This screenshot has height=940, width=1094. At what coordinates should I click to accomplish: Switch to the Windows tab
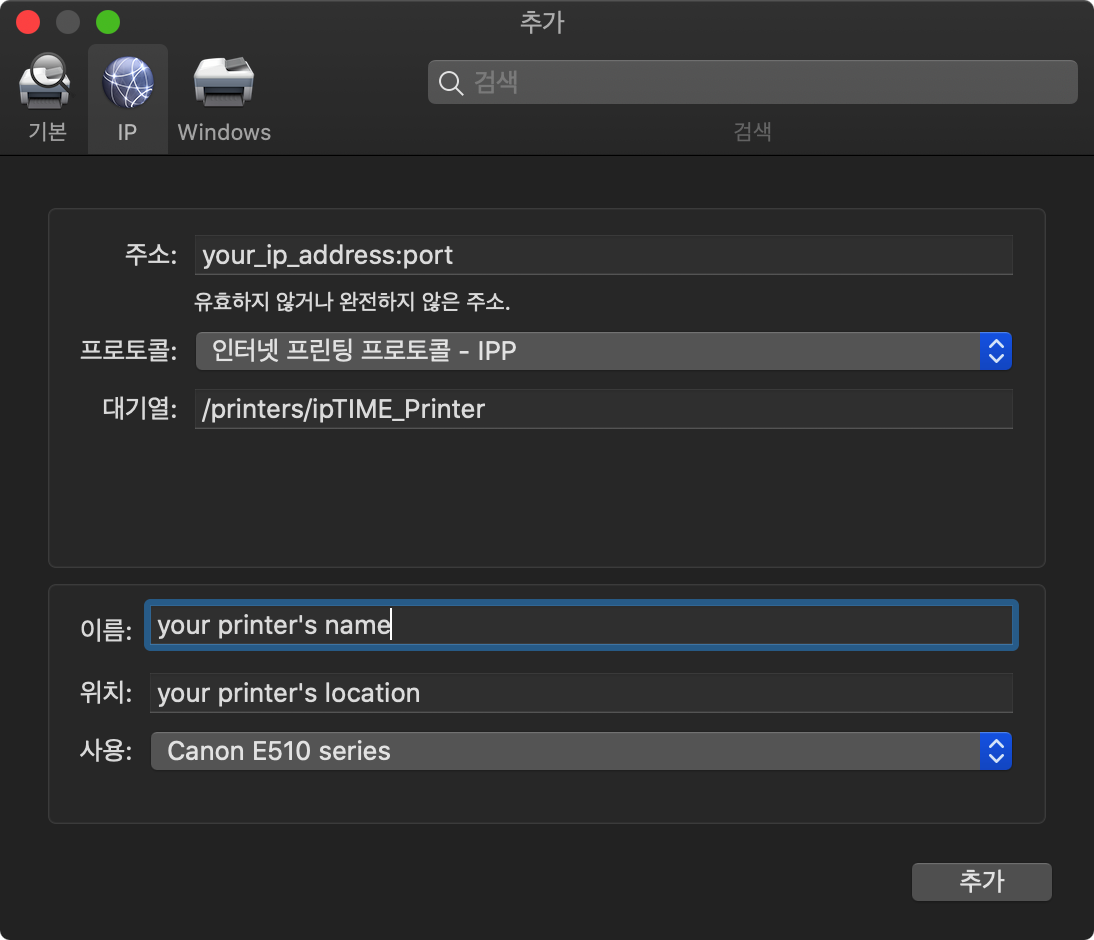click(x=223, y=98)
